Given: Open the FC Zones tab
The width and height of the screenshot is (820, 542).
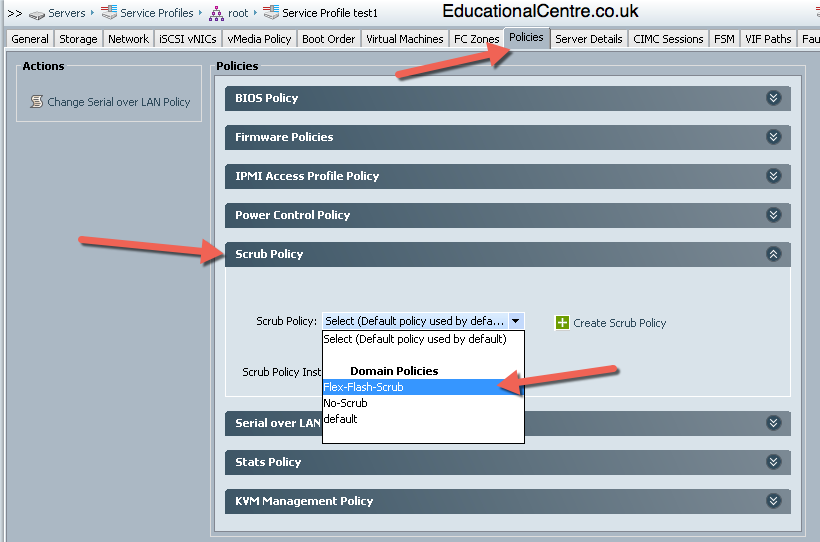Looking at the screenshot, I should [x=476, y=39].
